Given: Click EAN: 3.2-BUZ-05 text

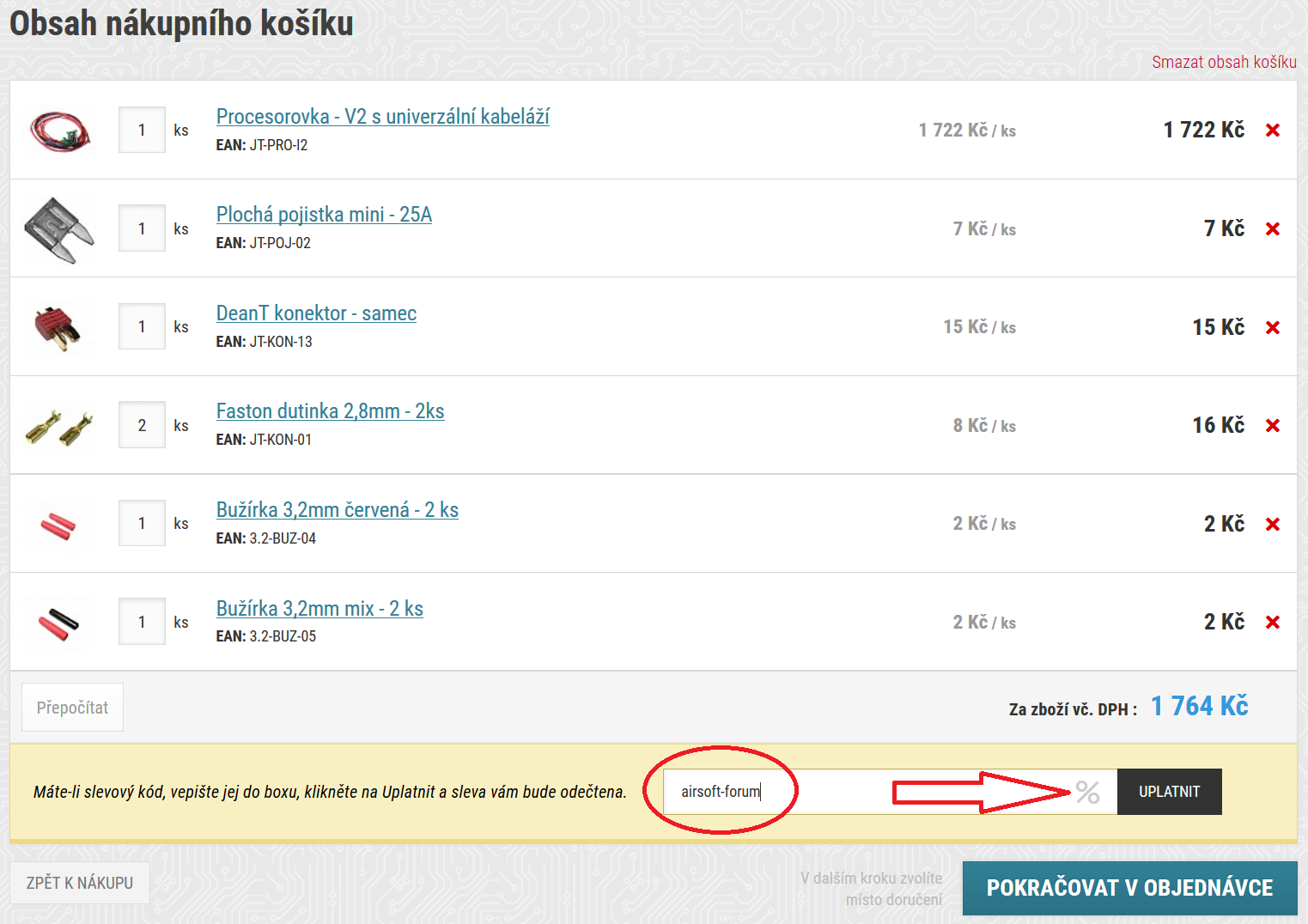Looking at the screenshot, I should 266,636.
